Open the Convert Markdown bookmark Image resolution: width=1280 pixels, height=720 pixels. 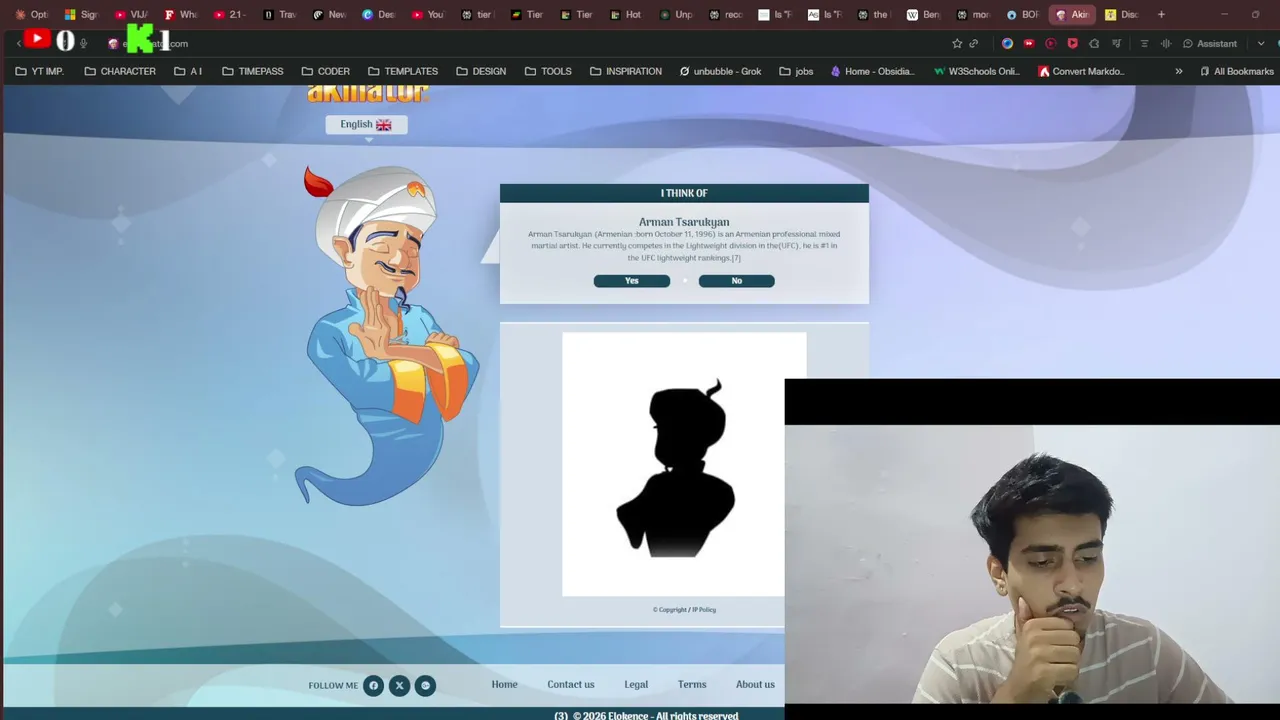tap(1081, 71)
